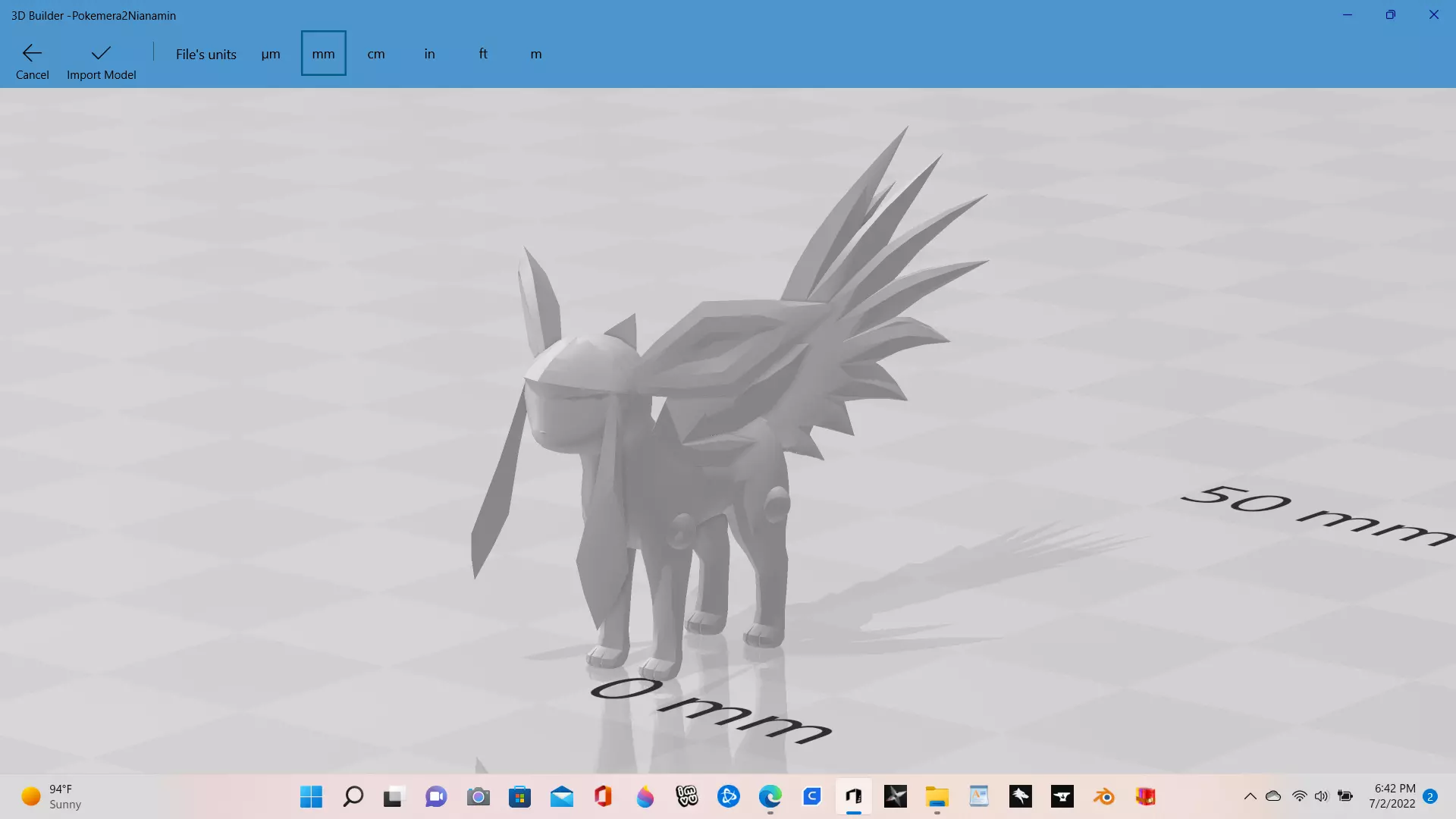Open the document viewer taskbar icon
The height and width of the screenshot is (819, 1456).
point(979,796)
